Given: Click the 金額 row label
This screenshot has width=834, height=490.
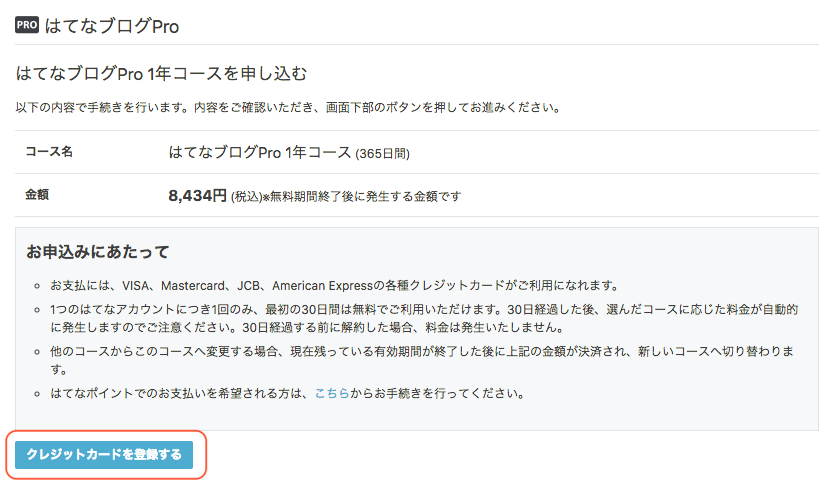Looking at the screenshot, I should coord(37,195).
